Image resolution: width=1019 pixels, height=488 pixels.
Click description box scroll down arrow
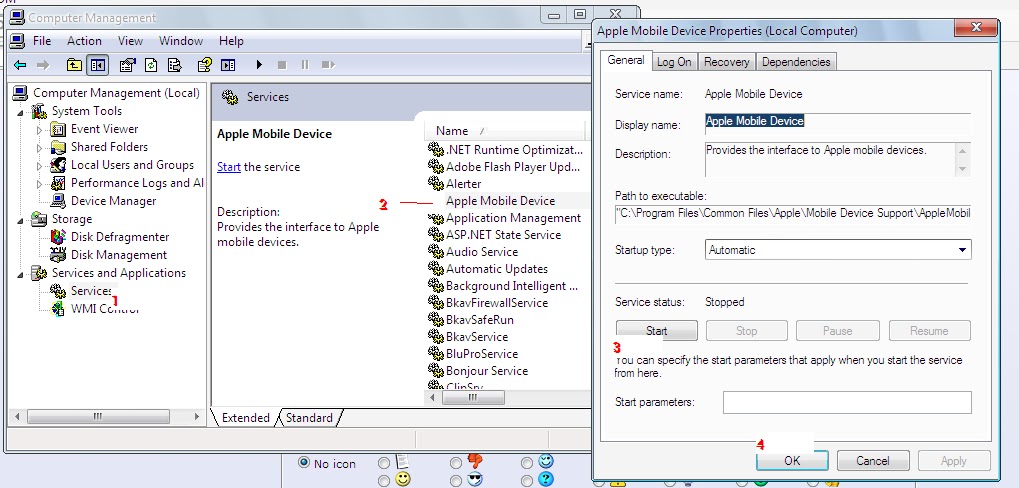coord(962,169)
